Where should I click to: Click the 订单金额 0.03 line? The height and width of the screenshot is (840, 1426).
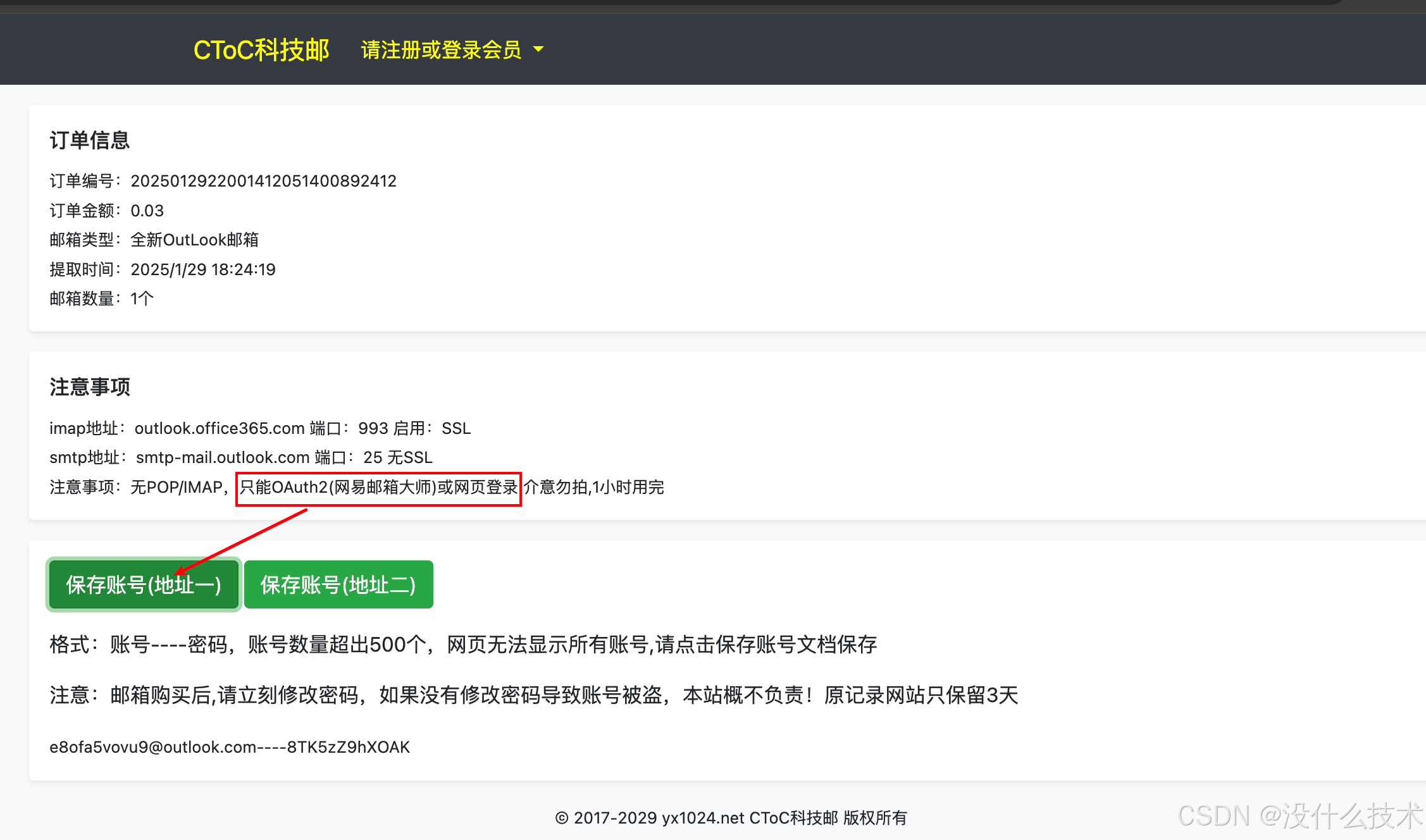107,211
